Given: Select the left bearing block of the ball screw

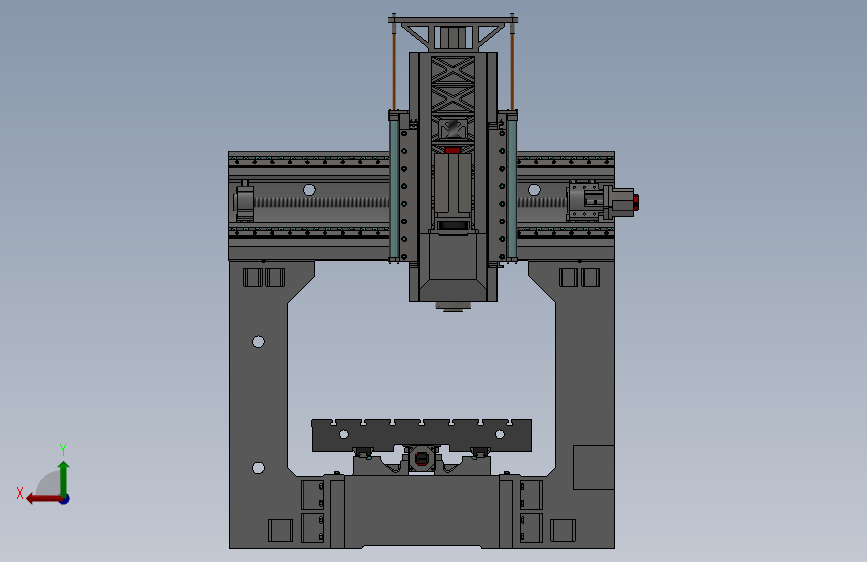Looking at the screenshot, I should coord(244,202).
